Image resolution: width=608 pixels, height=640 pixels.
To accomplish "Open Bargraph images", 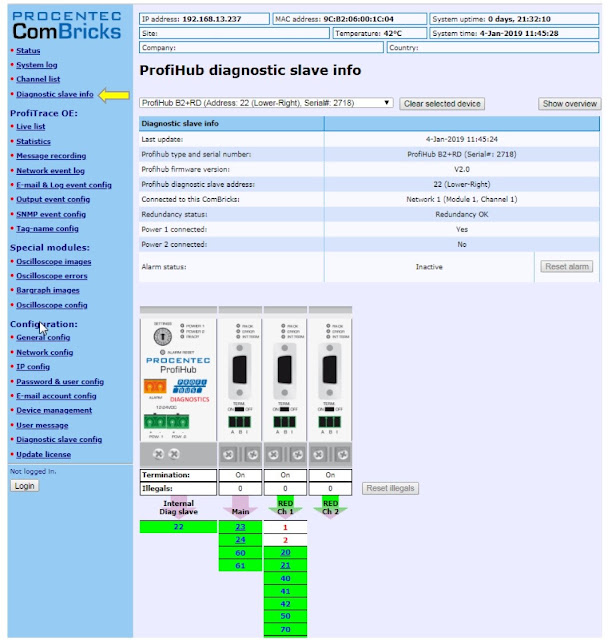I will (48, 290).
